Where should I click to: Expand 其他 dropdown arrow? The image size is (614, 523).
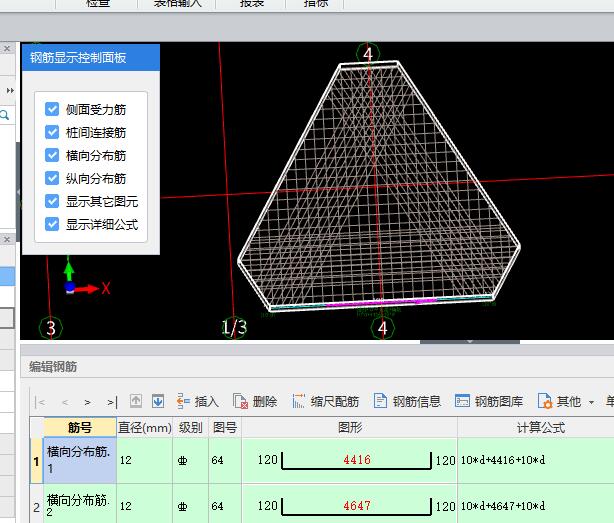[591, 402]
